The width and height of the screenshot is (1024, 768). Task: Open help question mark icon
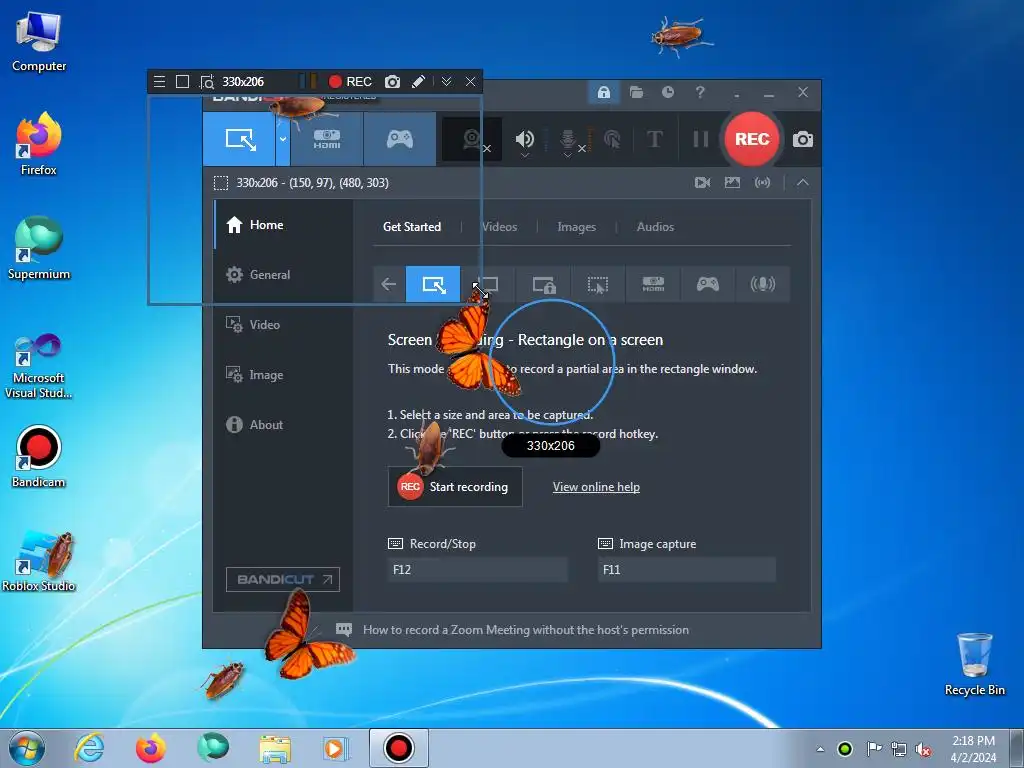[x=700, y=92]
